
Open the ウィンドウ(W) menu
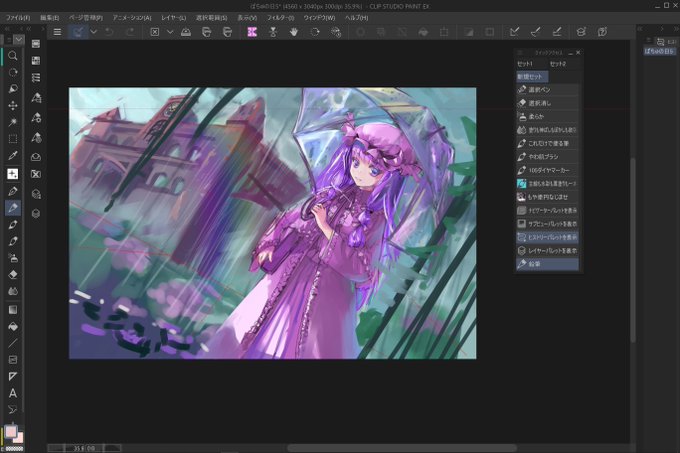click(319, 18)
